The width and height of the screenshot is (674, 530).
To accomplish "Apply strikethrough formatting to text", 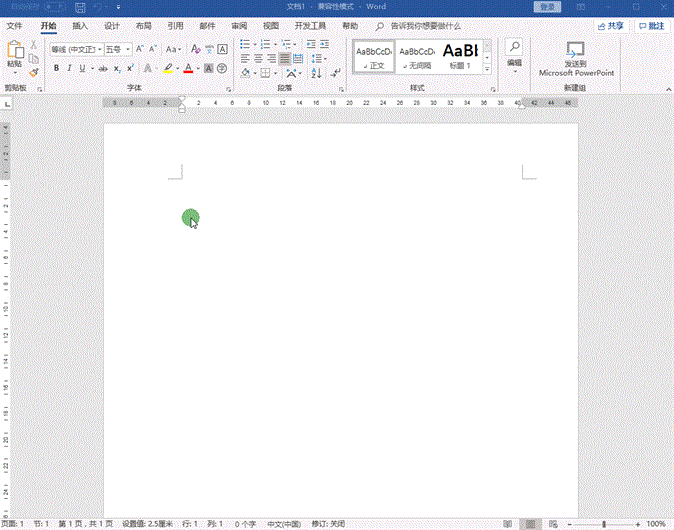I will (x=101, y=68).
